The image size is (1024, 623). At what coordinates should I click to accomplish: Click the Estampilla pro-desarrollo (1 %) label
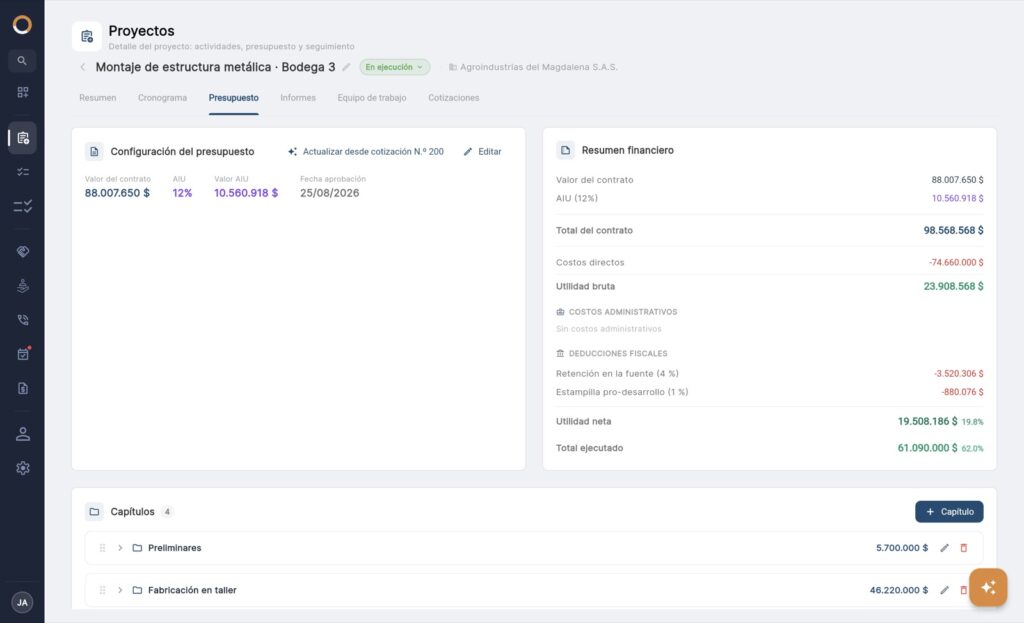622,392
